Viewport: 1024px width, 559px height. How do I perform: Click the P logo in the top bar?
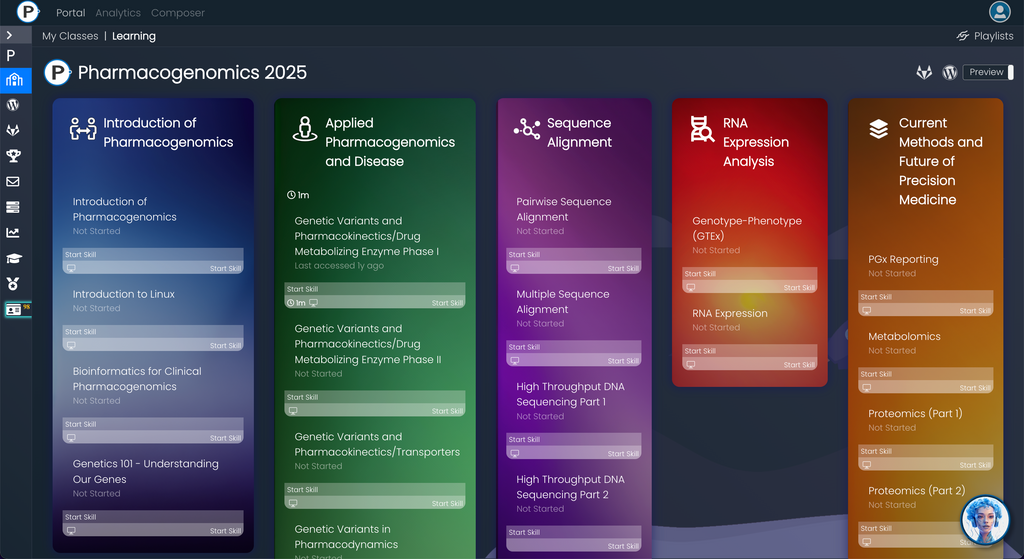27,12
